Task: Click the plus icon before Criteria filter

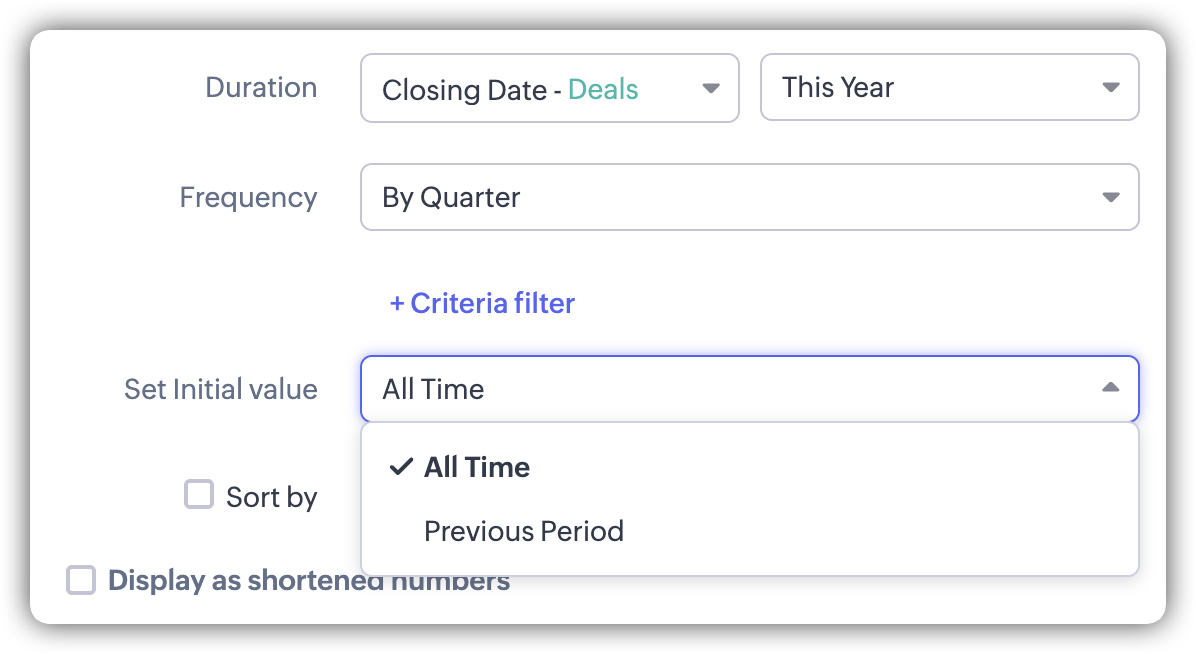Action: [x=397, y=303]
